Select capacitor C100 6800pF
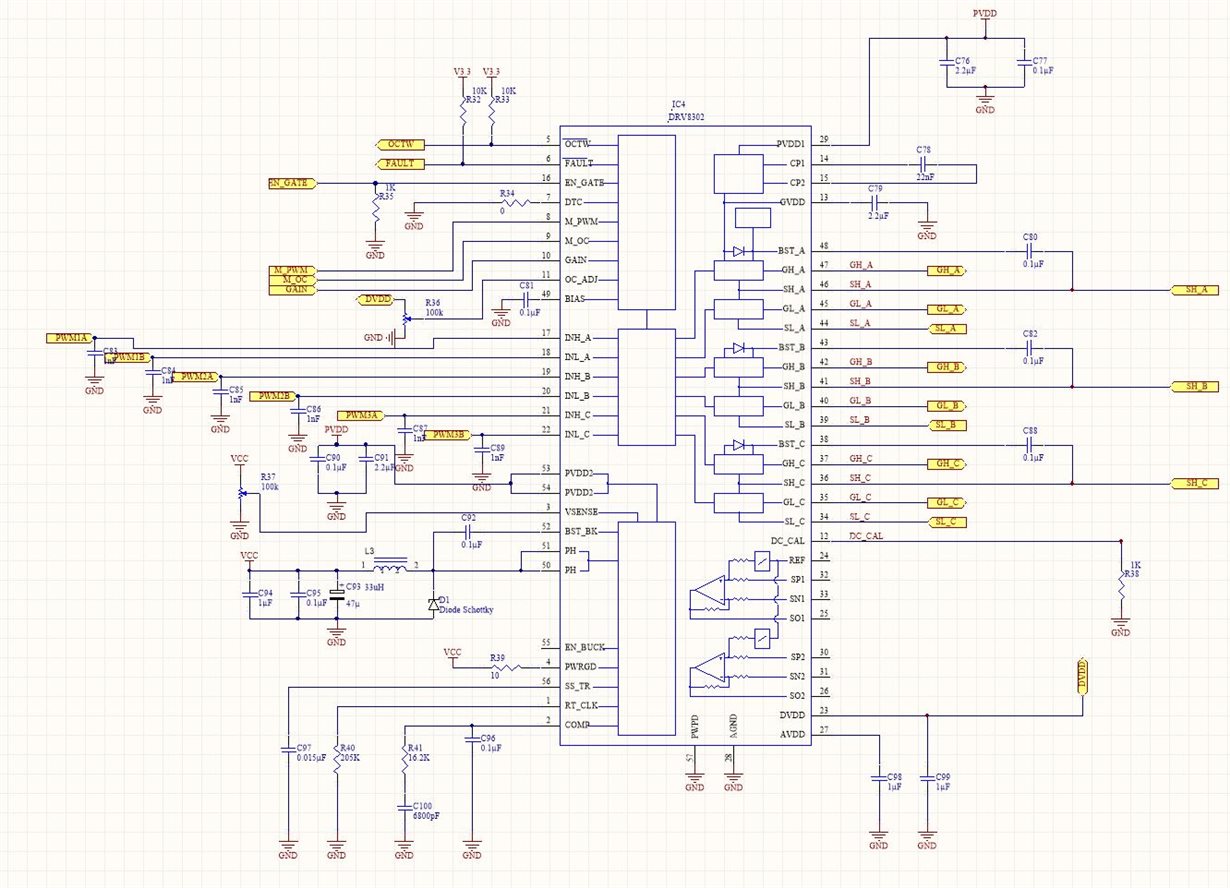The image size is (1230, 888). click(x=404, y=808)
